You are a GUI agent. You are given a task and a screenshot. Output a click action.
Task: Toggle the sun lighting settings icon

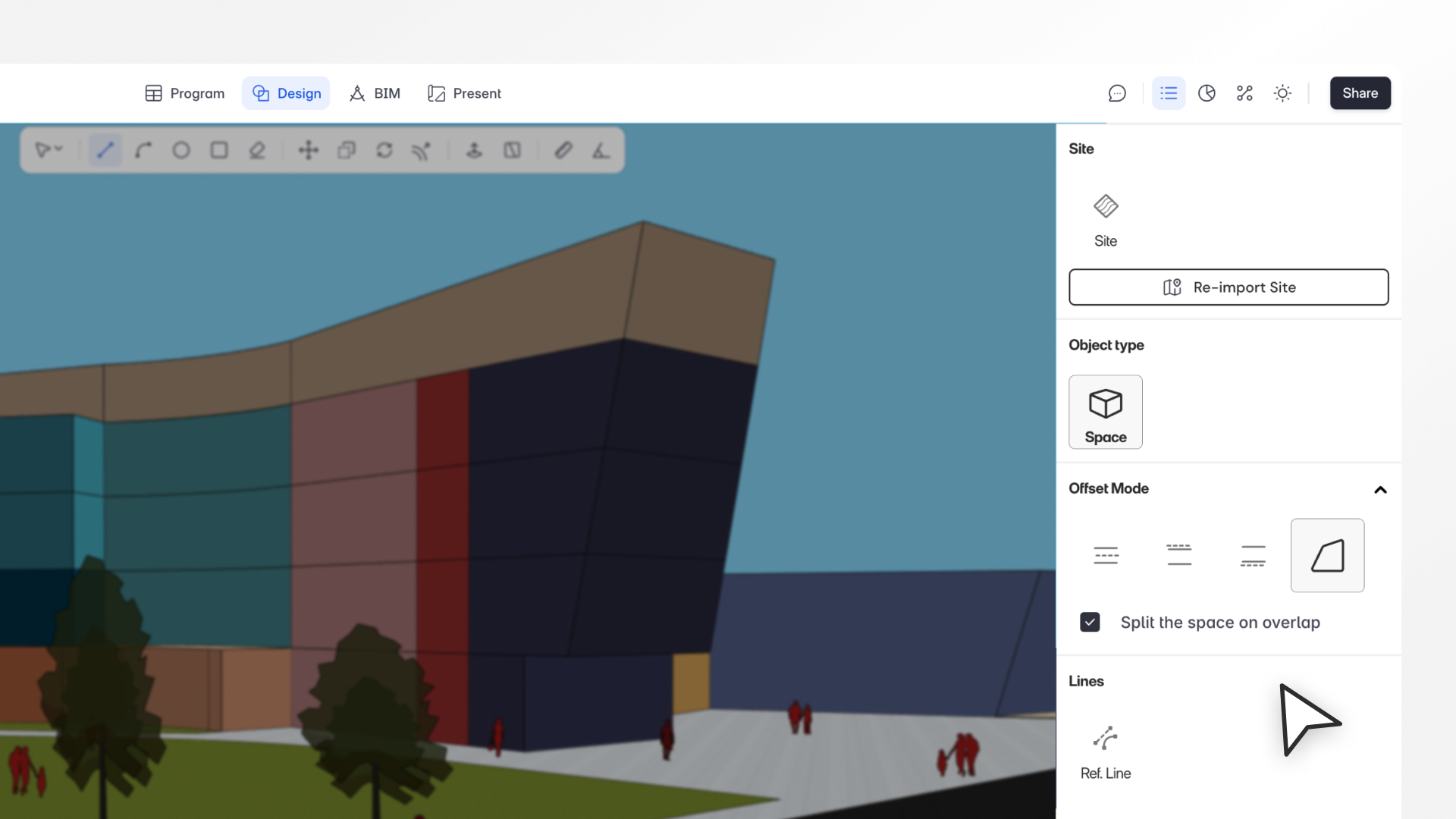click(x=1282, y=93)
